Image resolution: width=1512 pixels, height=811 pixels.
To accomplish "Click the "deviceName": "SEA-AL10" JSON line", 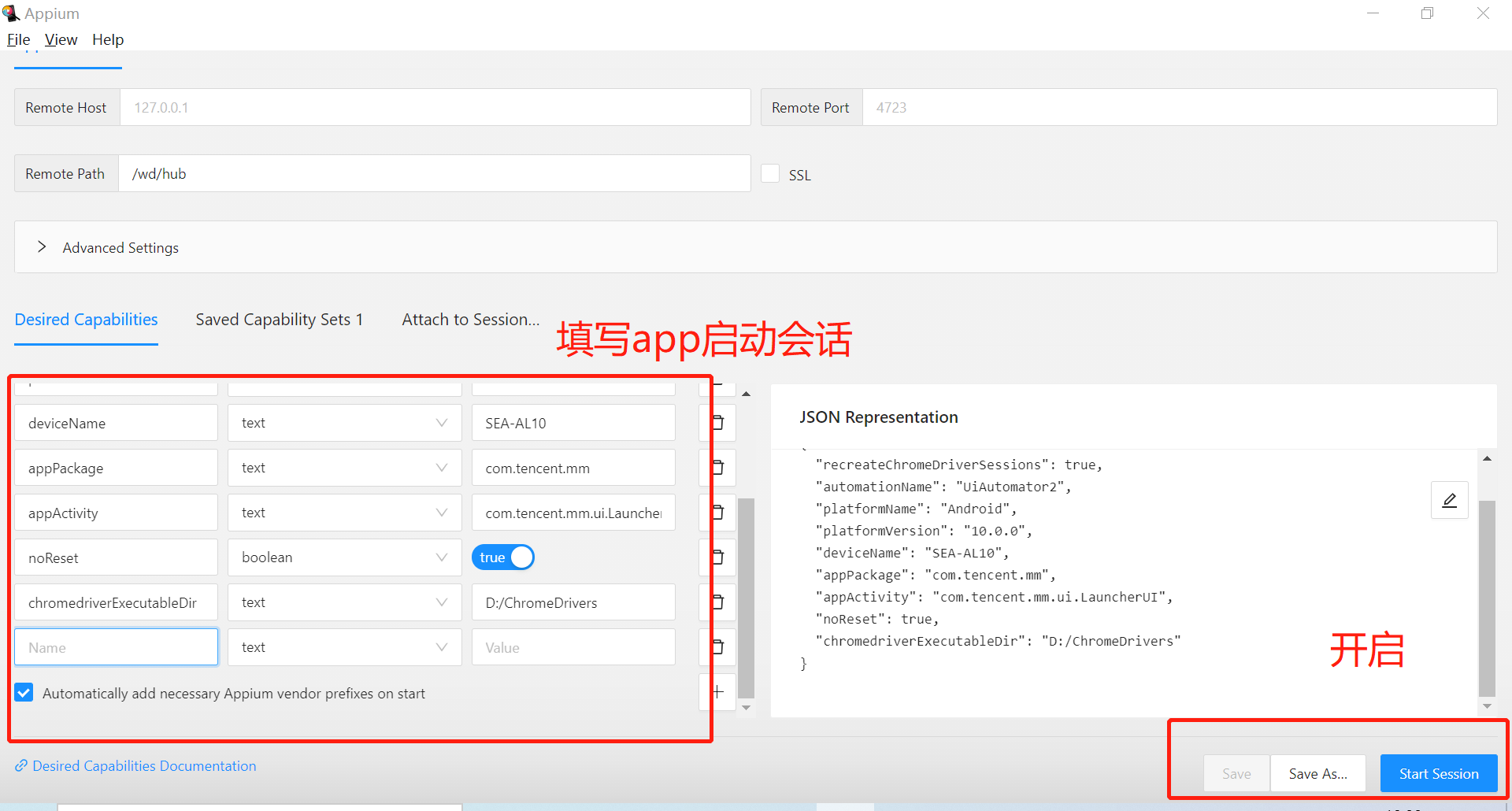I will coord(912,553).
